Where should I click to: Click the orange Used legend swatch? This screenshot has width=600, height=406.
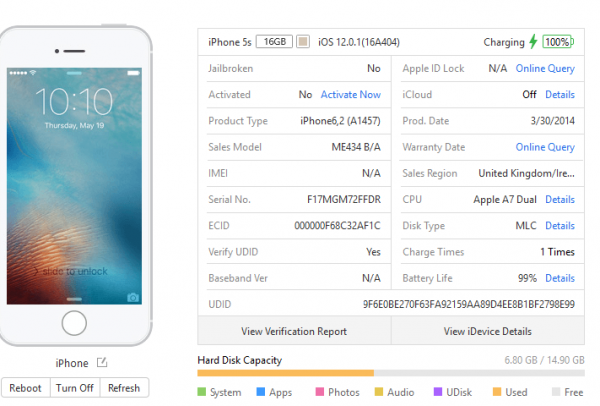tap(497, 392)
